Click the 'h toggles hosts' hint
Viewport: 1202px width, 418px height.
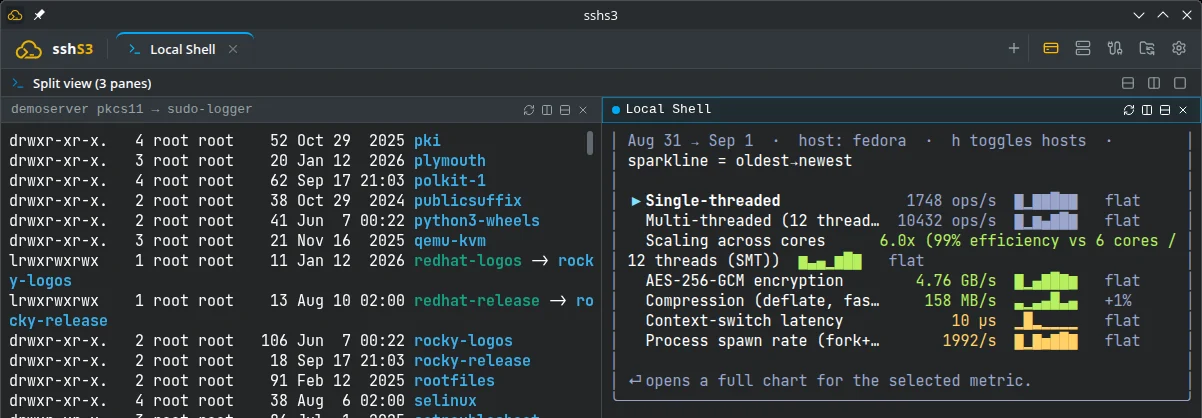[1019, 141]
